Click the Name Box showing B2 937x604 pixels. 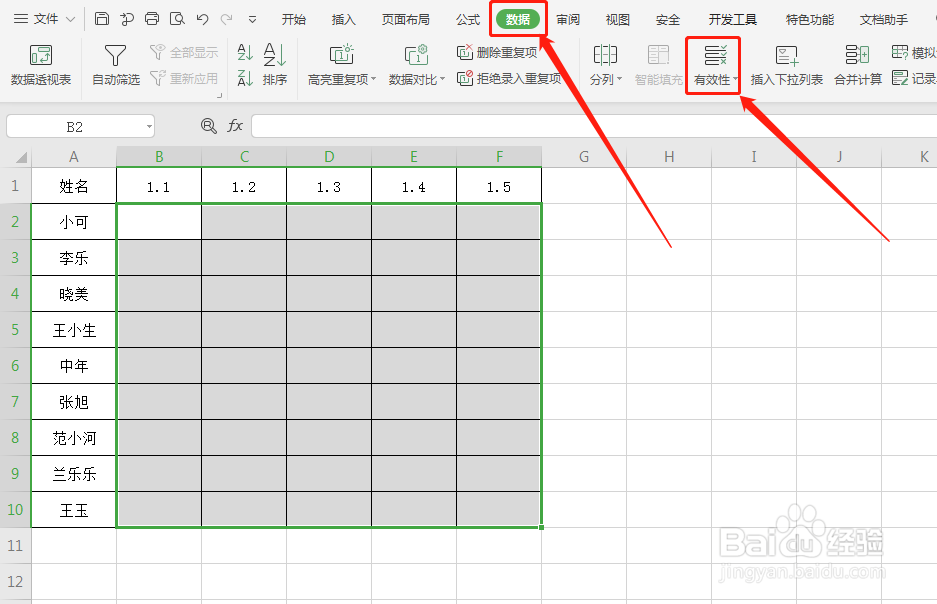(74, 127)
